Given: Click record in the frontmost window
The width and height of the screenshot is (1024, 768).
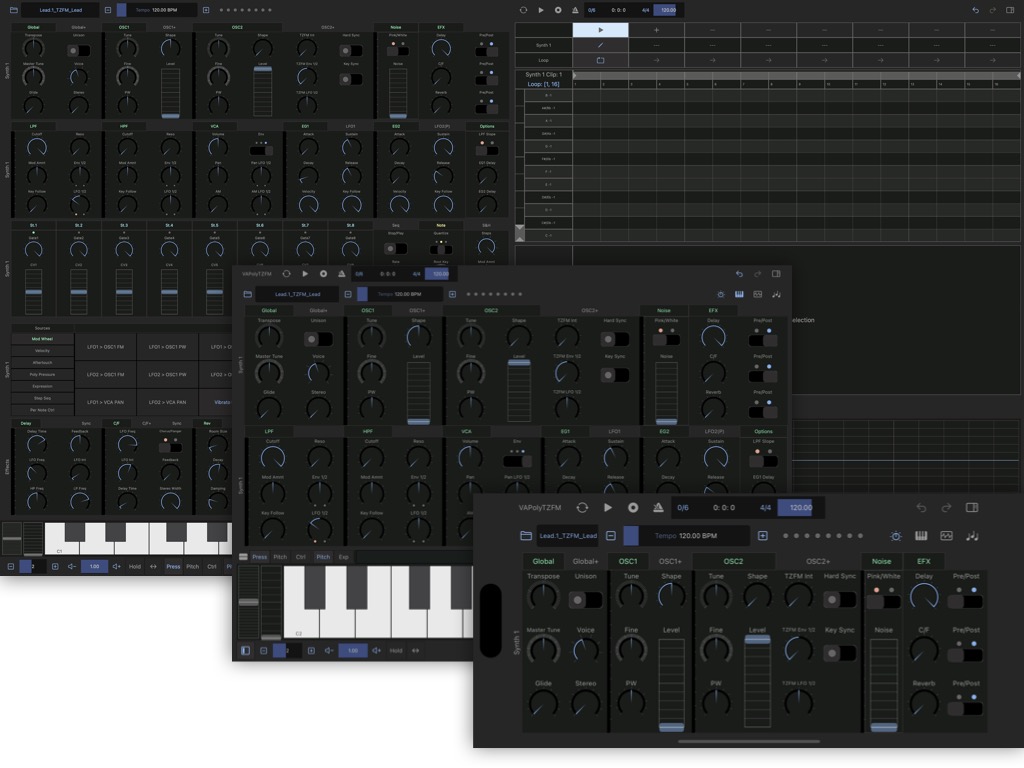Looking at the screenshot, I should (633, 507).
